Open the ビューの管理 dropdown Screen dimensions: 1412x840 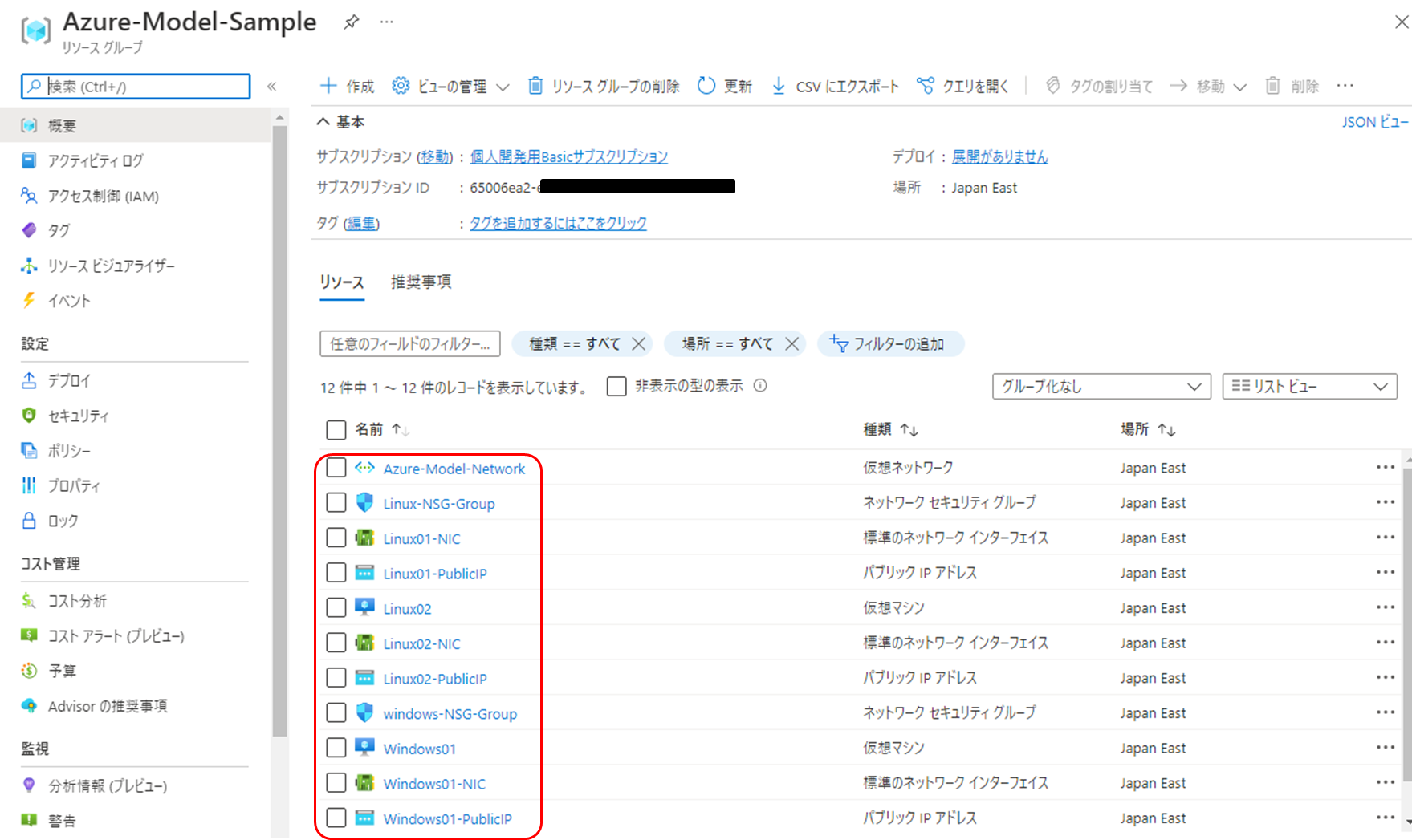point(450,86)
